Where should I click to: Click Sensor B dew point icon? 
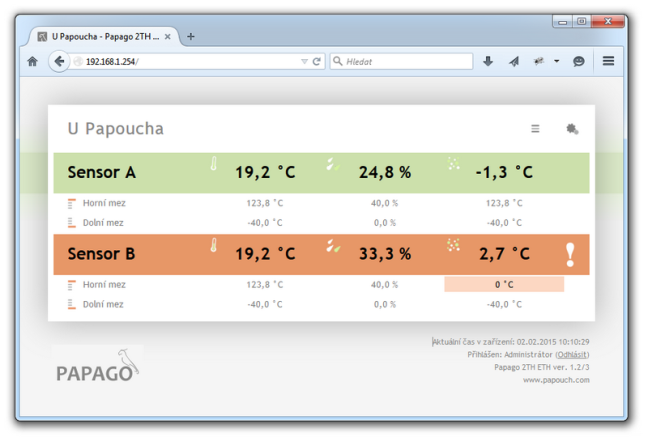tap(454, 245)
